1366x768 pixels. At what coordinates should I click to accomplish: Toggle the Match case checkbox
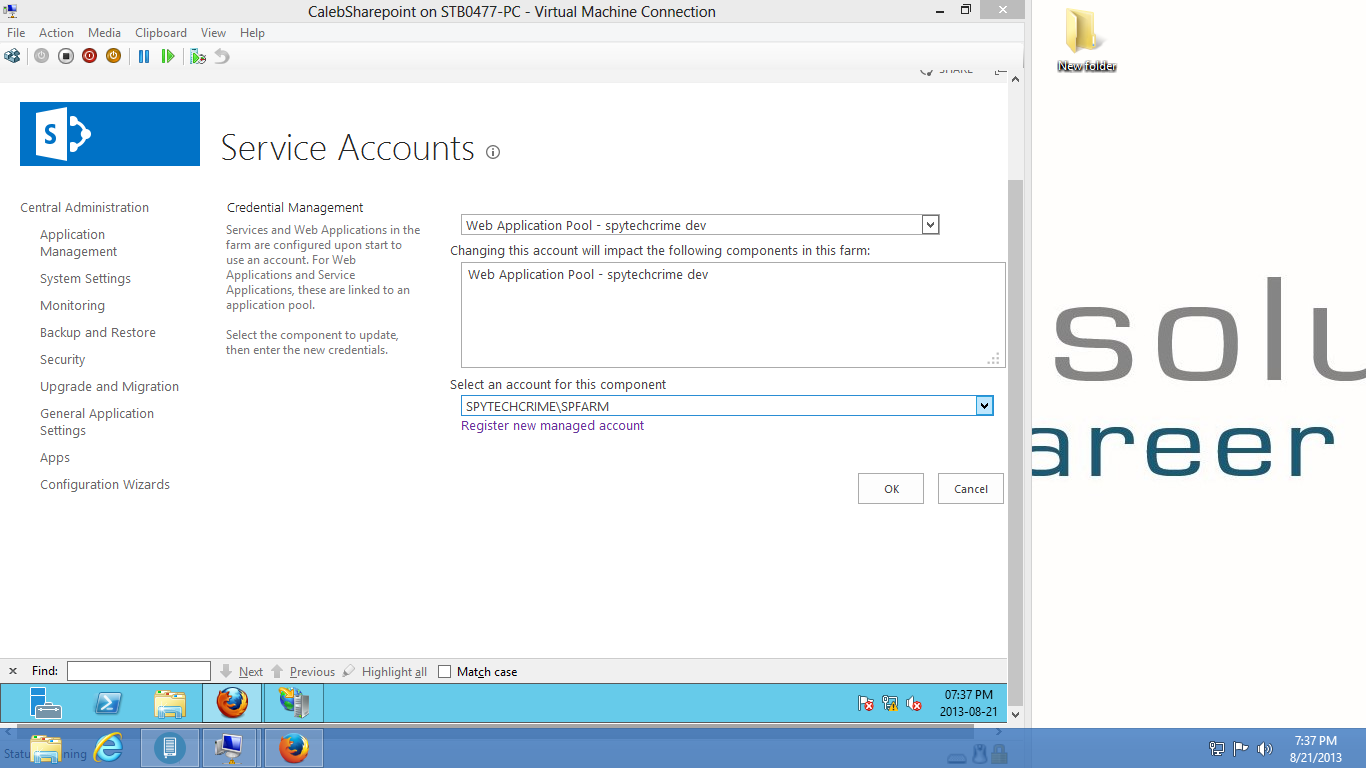click(445, 672)
